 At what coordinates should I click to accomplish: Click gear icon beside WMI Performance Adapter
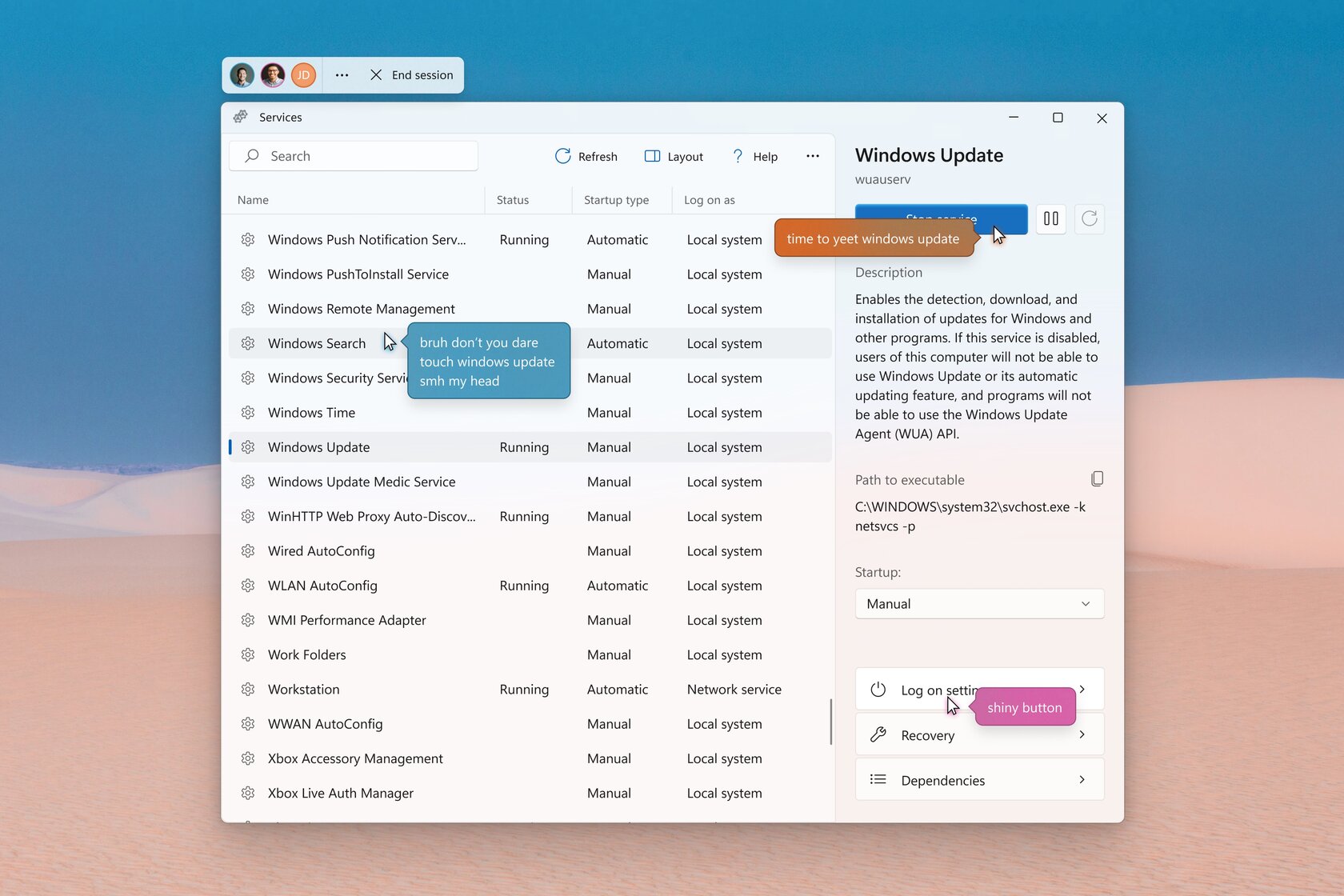click(248, 620)
